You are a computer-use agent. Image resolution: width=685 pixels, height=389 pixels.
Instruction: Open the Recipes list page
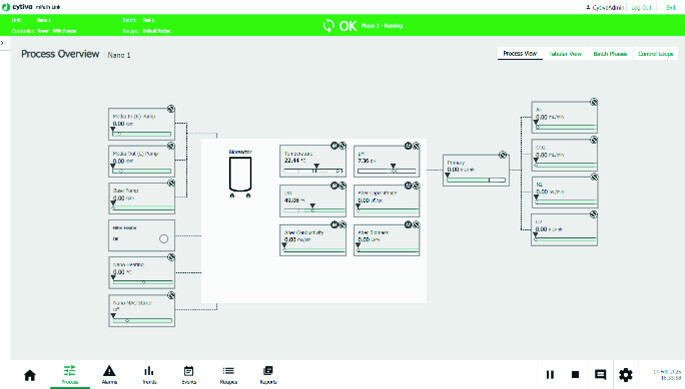[x=228, y=375]
